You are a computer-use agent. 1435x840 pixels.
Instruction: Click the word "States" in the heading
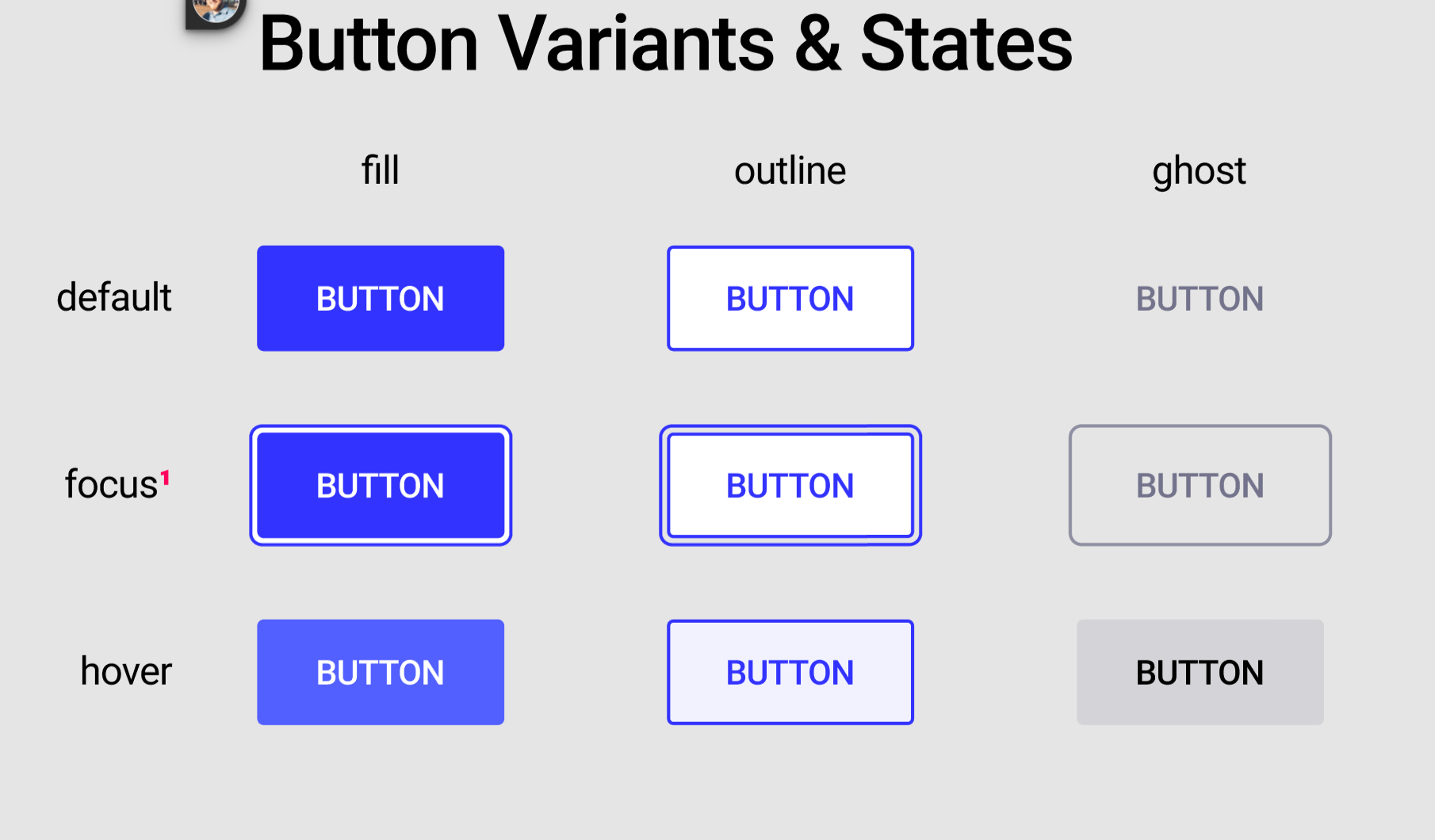[966, 44]
